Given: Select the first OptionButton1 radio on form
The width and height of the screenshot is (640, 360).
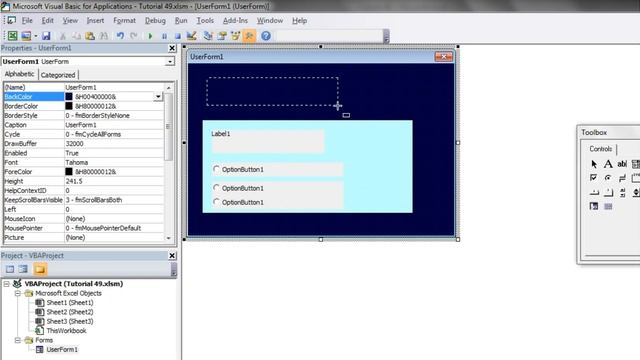Looking at the screenshot, I should [x=216, y=169].
